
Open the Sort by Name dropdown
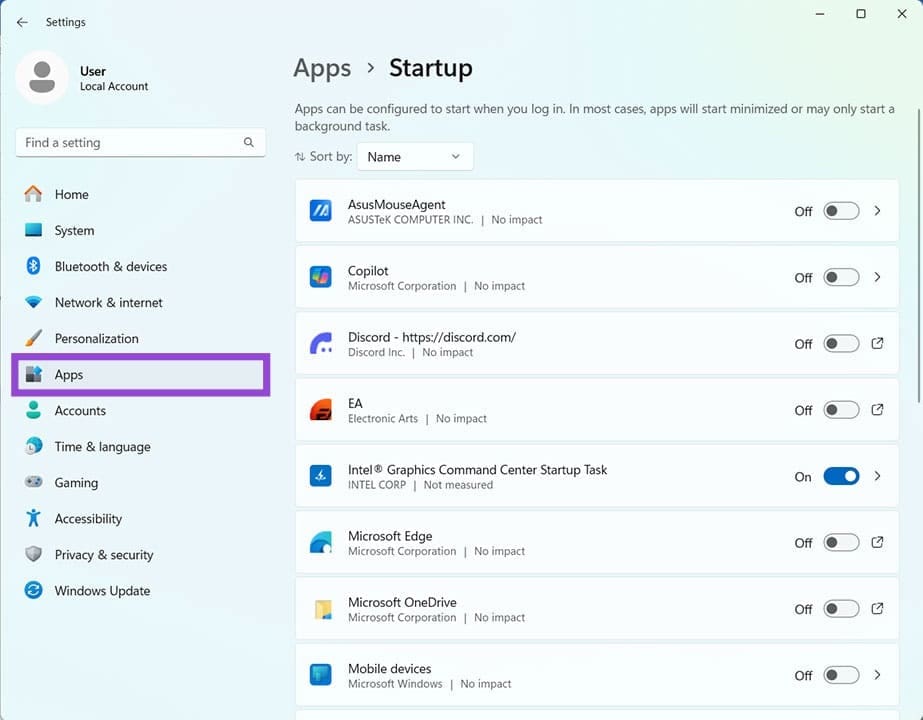[x=414, y=157]
